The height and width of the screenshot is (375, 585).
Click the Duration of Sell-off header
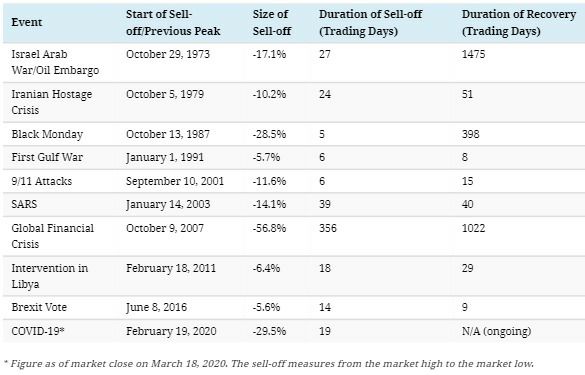click(370, 22)
